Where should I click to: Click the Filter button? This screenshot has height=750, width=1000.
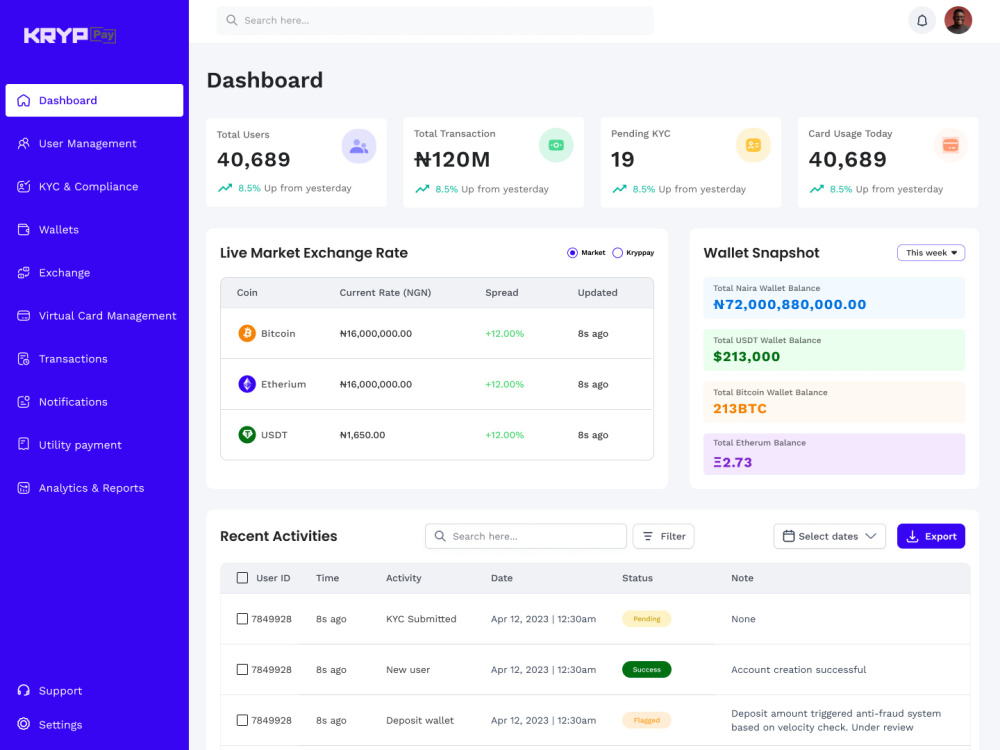tap(663, 536)
